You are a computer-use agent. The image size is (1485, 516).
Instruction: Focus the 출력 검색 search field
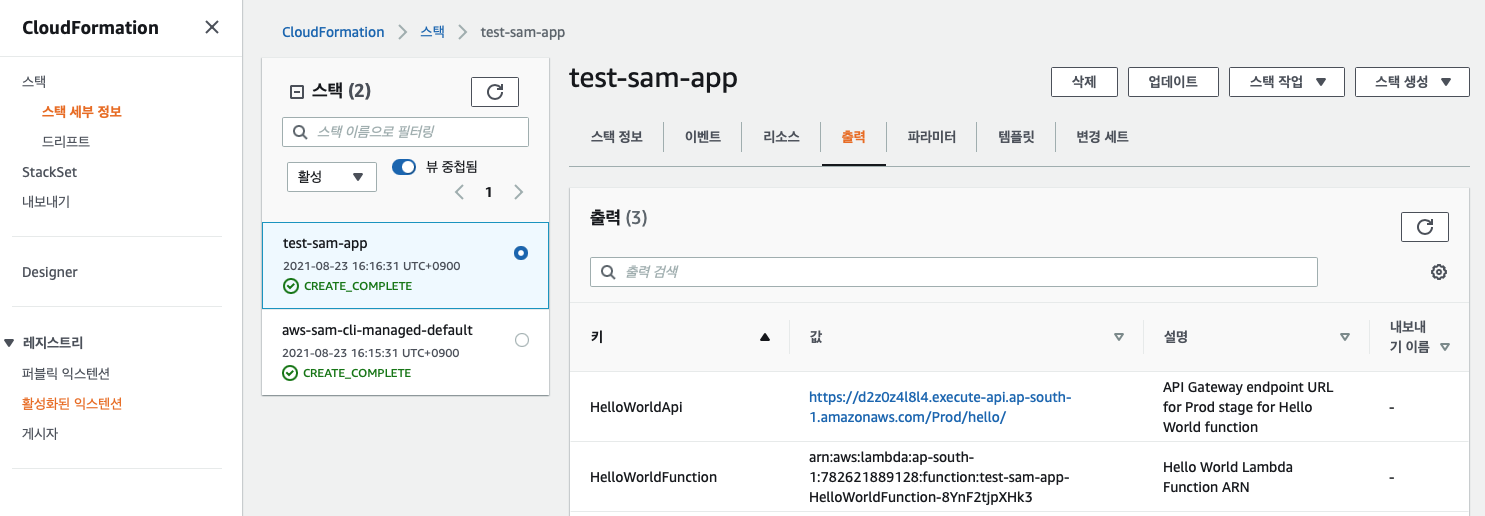click(x=954, y=272)
